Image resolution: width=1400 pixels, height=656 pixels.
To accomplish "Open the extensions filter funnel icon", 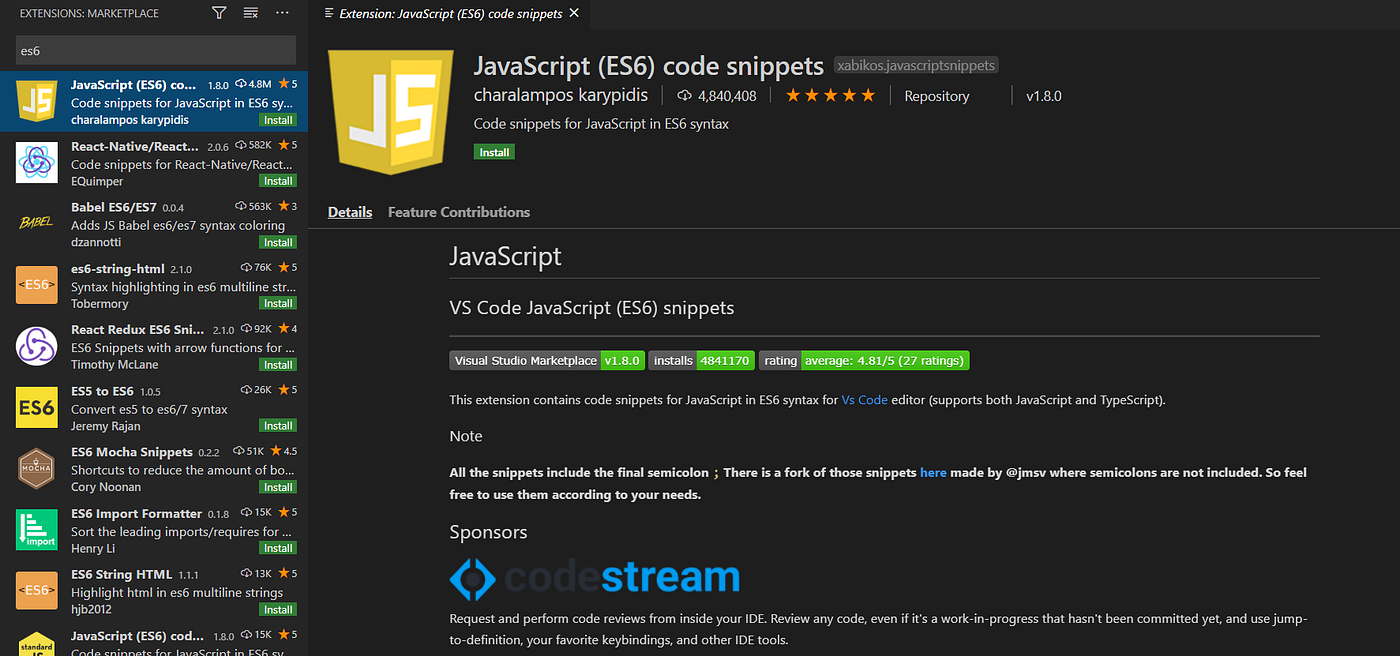I will [x=219, y=13].
